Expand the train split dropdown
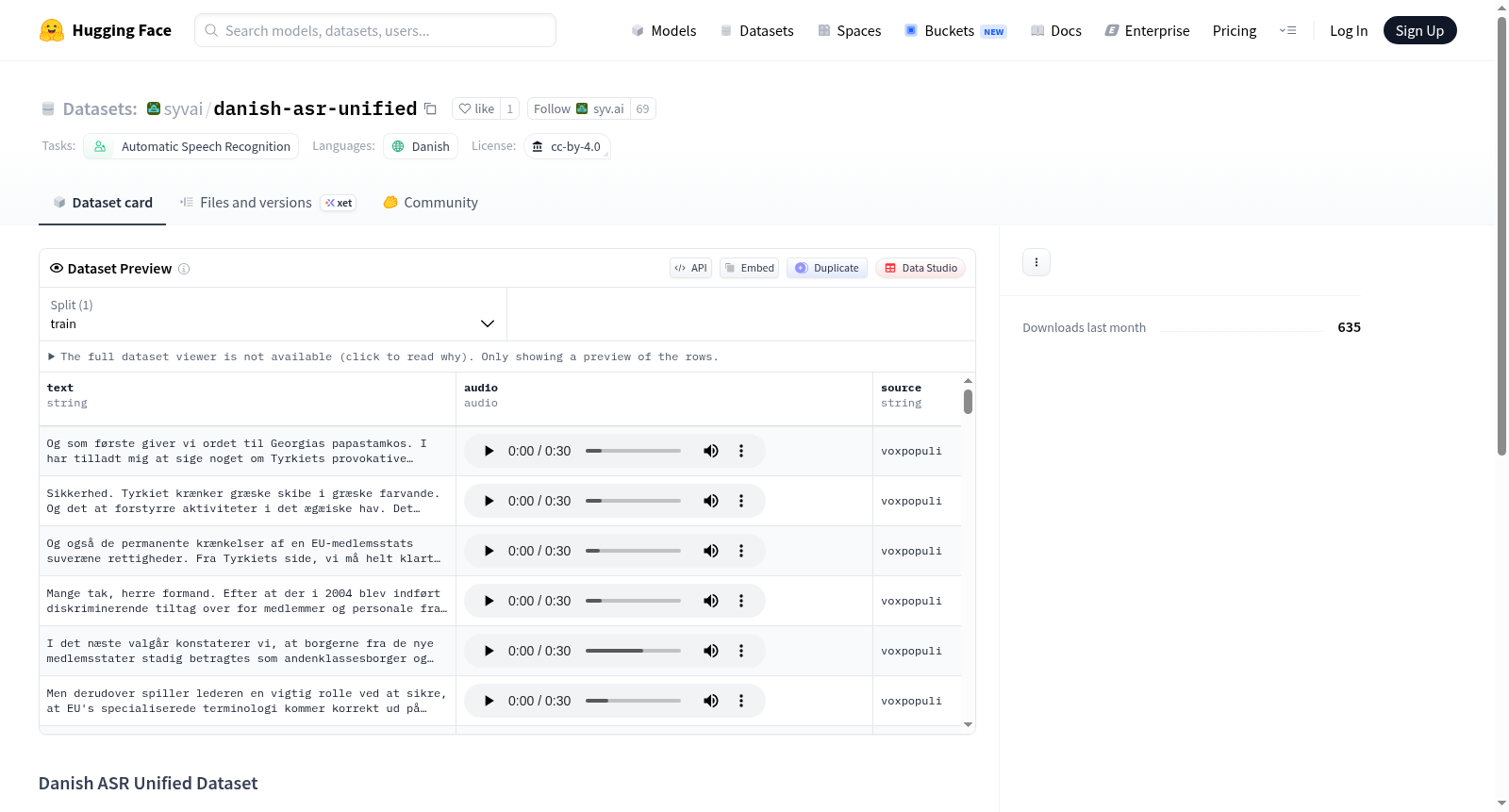This screenshot has width=1509, height=812. coord(274,314)
